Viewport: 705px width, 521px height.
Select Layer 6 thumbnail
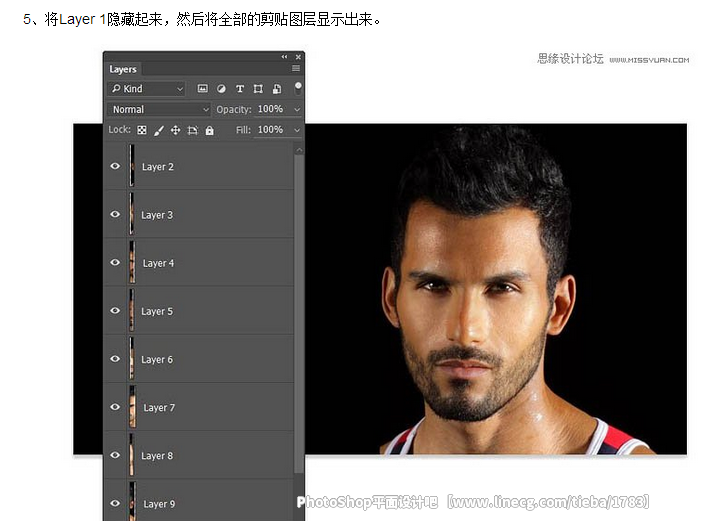tap(132, 358)
